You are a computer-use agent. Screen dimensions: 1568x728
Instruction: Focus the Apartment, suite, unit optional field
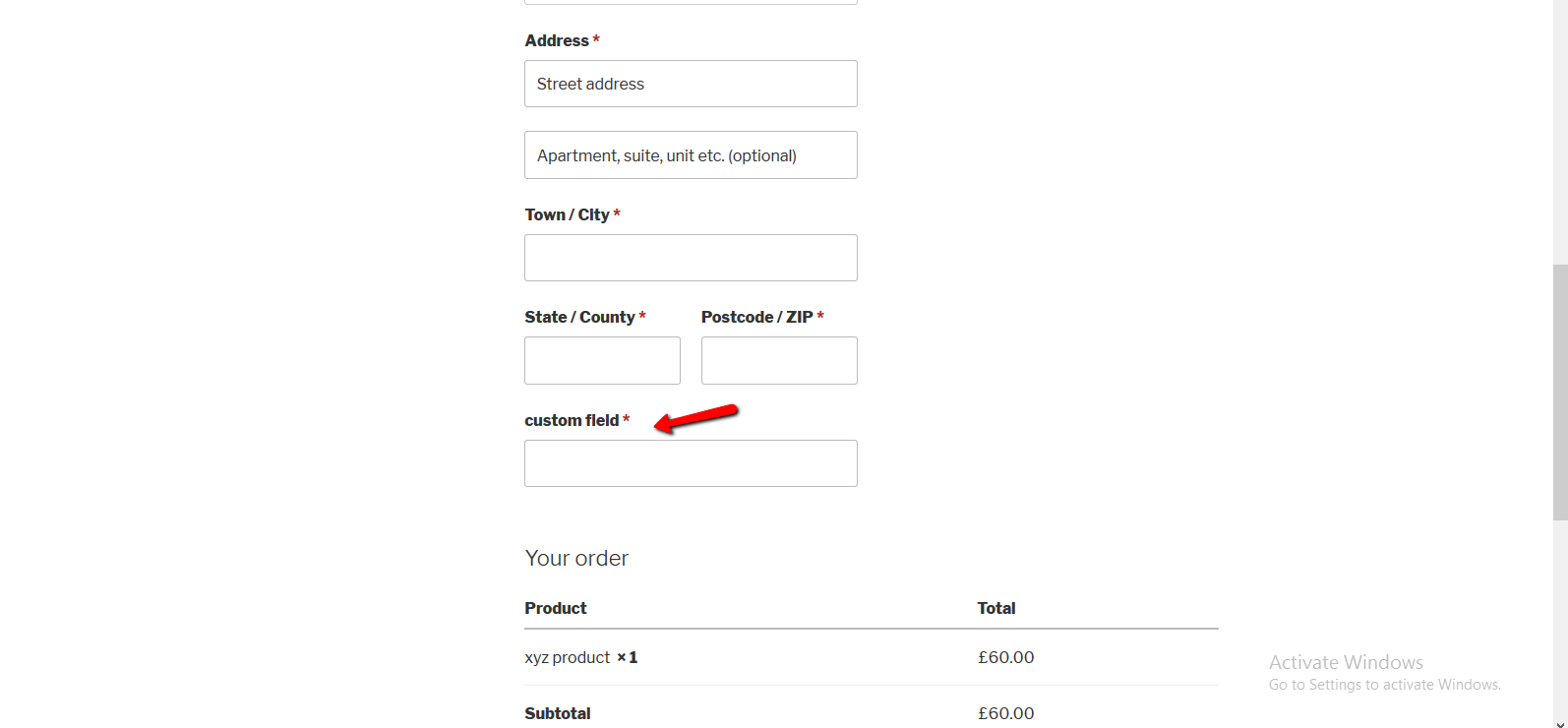point(691,155)
